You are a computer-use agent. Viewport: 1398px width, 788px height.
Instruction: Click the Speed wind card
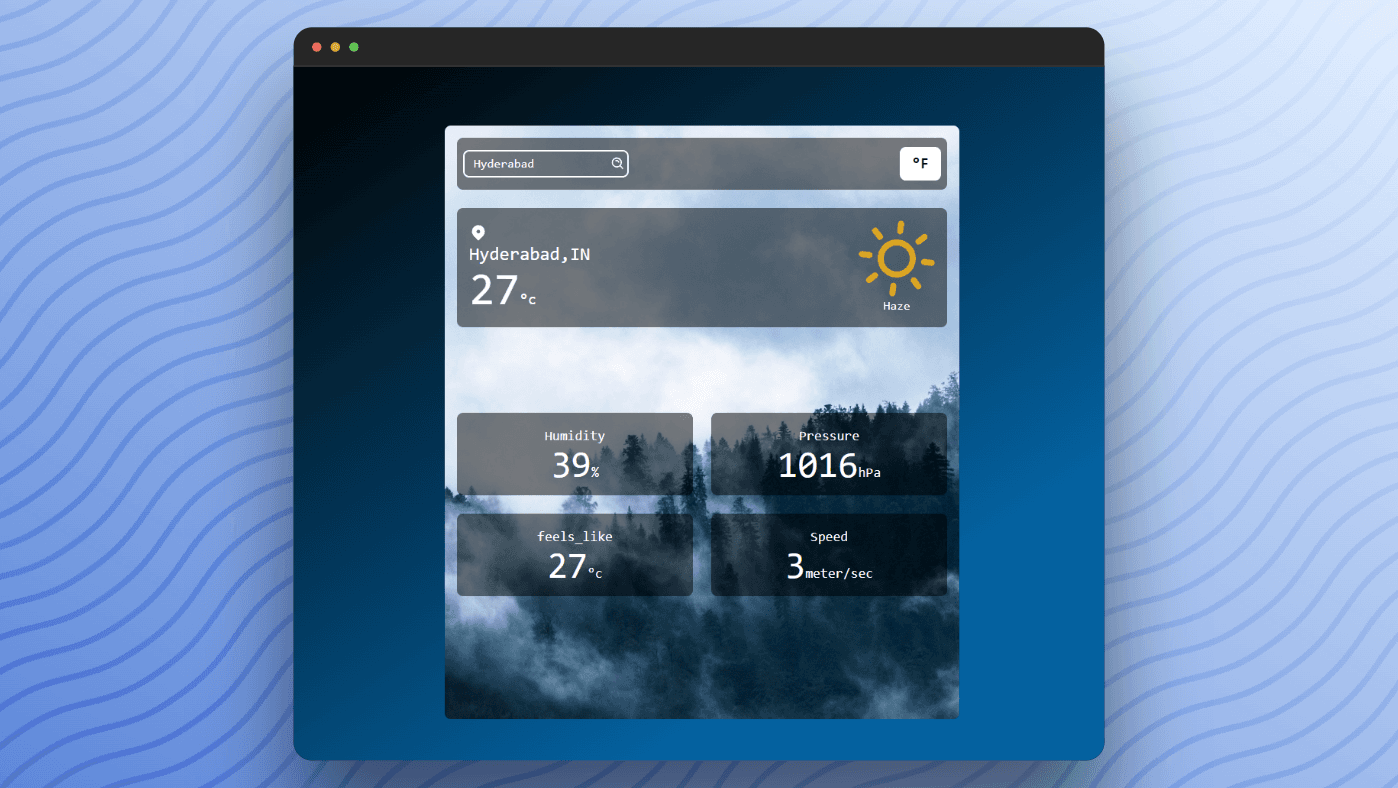click(x=828, y=554)
